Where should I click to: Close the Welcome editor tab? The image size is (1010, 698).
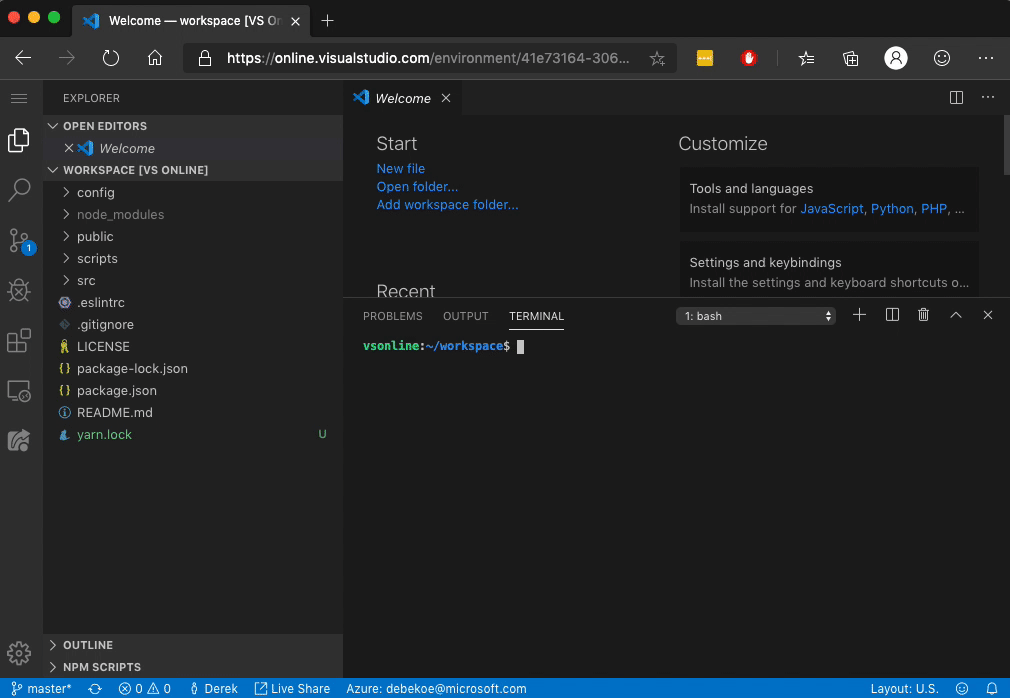coord(446,98)
